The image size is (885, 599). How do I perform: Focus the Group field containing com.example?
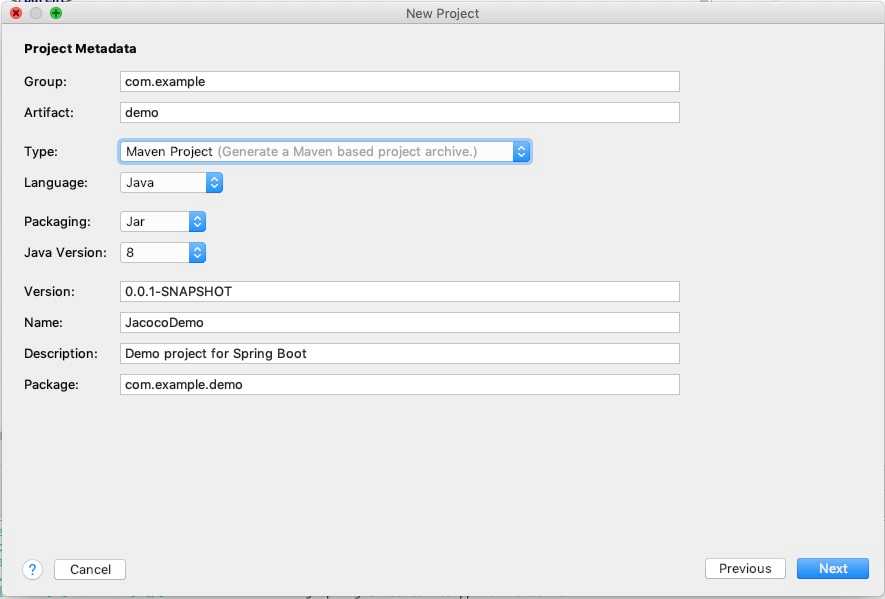point(400,81)
